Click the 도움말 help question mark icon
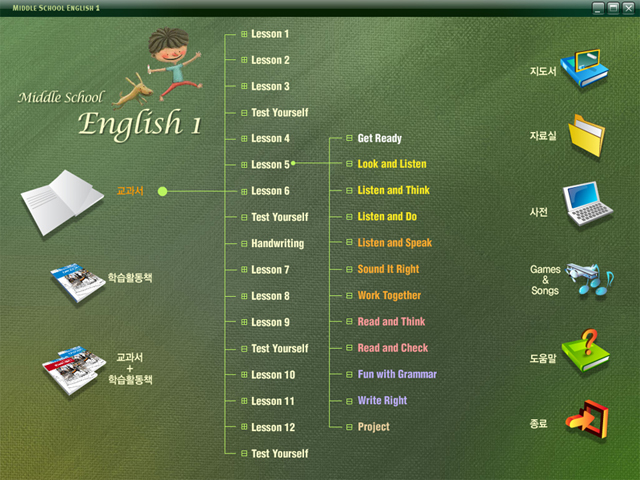 click(x=584, y=350)
